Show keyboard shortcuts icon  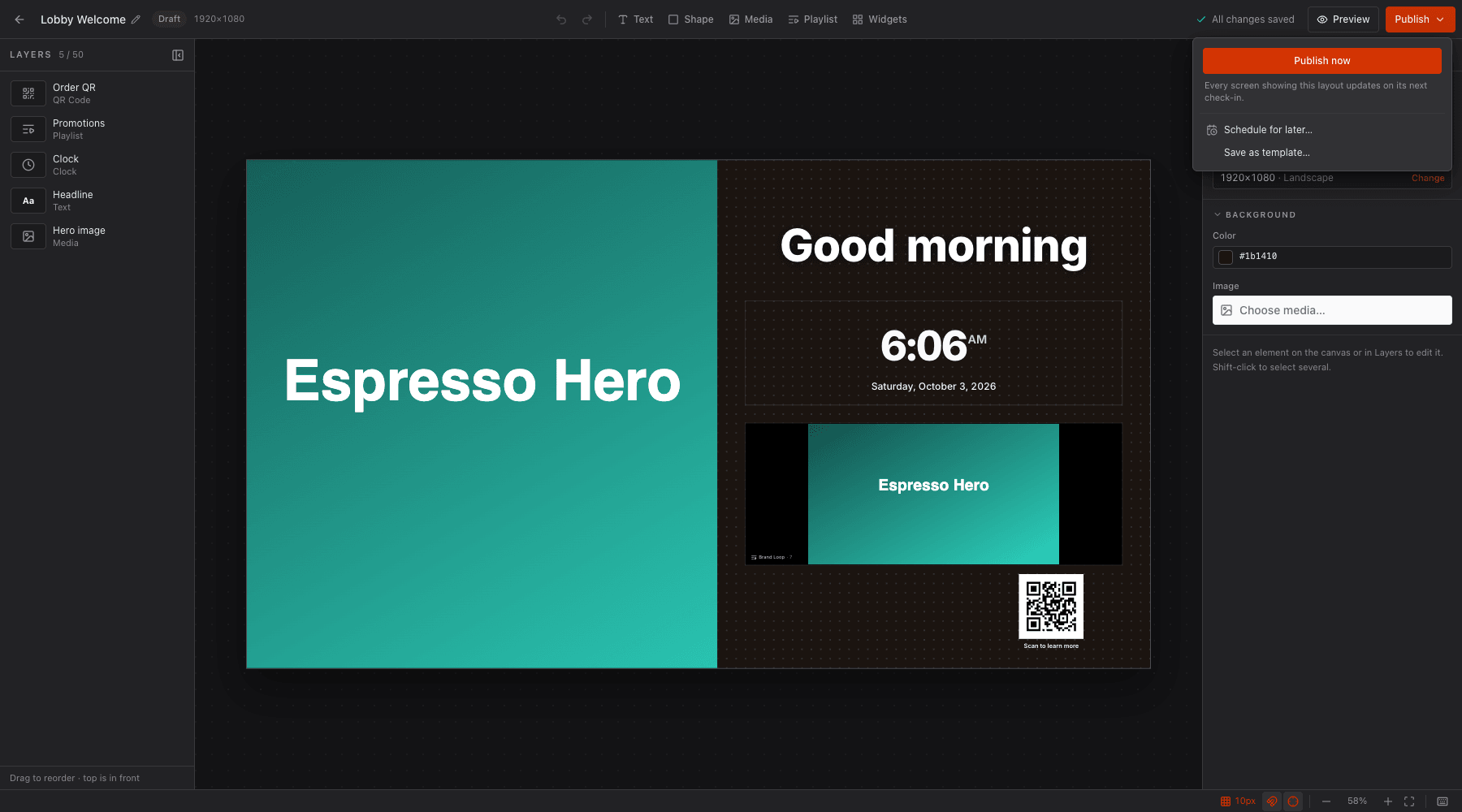(1443, 801)
